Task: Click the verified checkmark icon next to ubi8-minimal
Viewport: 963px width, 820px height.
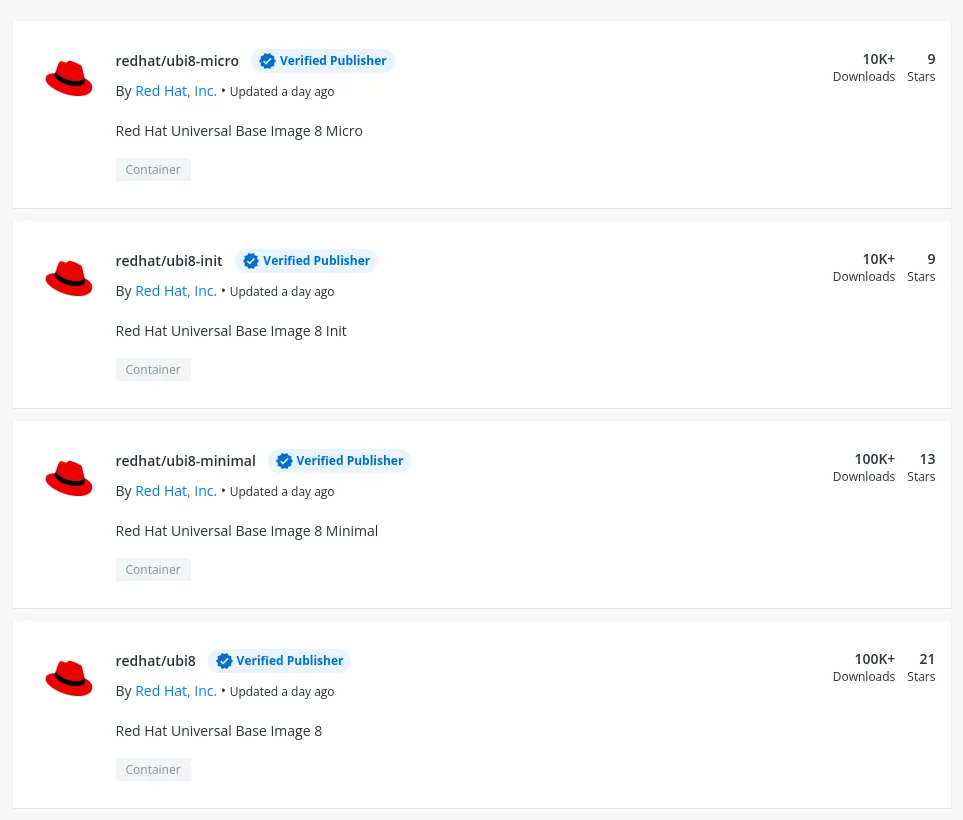Action: [284, 461]
